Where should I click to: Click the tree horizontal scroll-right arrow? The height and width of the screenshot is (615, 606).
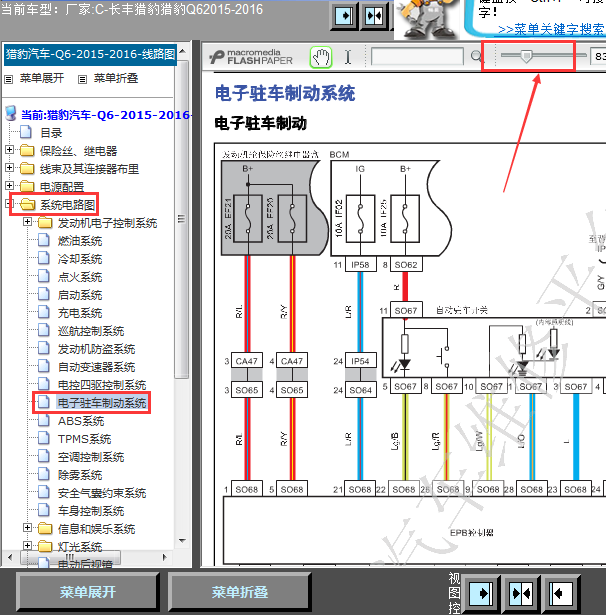coord(164,557)
